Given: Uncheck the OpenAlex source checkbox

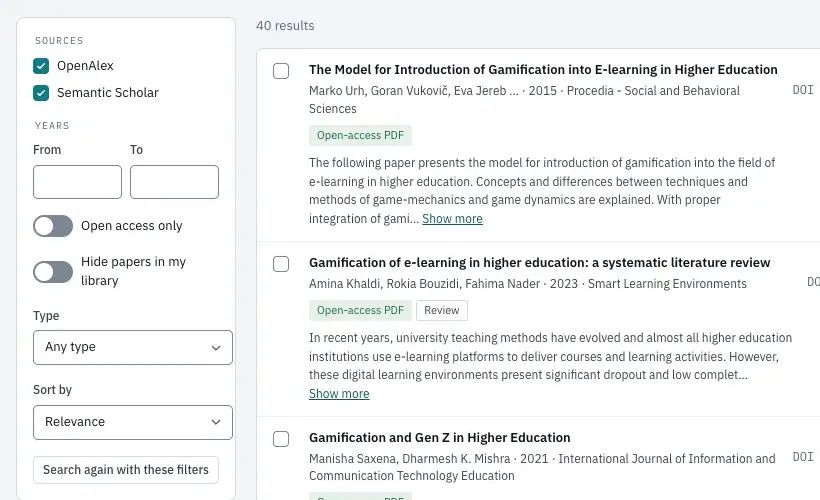Looking at the screenshot, I should (x=41, y=66).
